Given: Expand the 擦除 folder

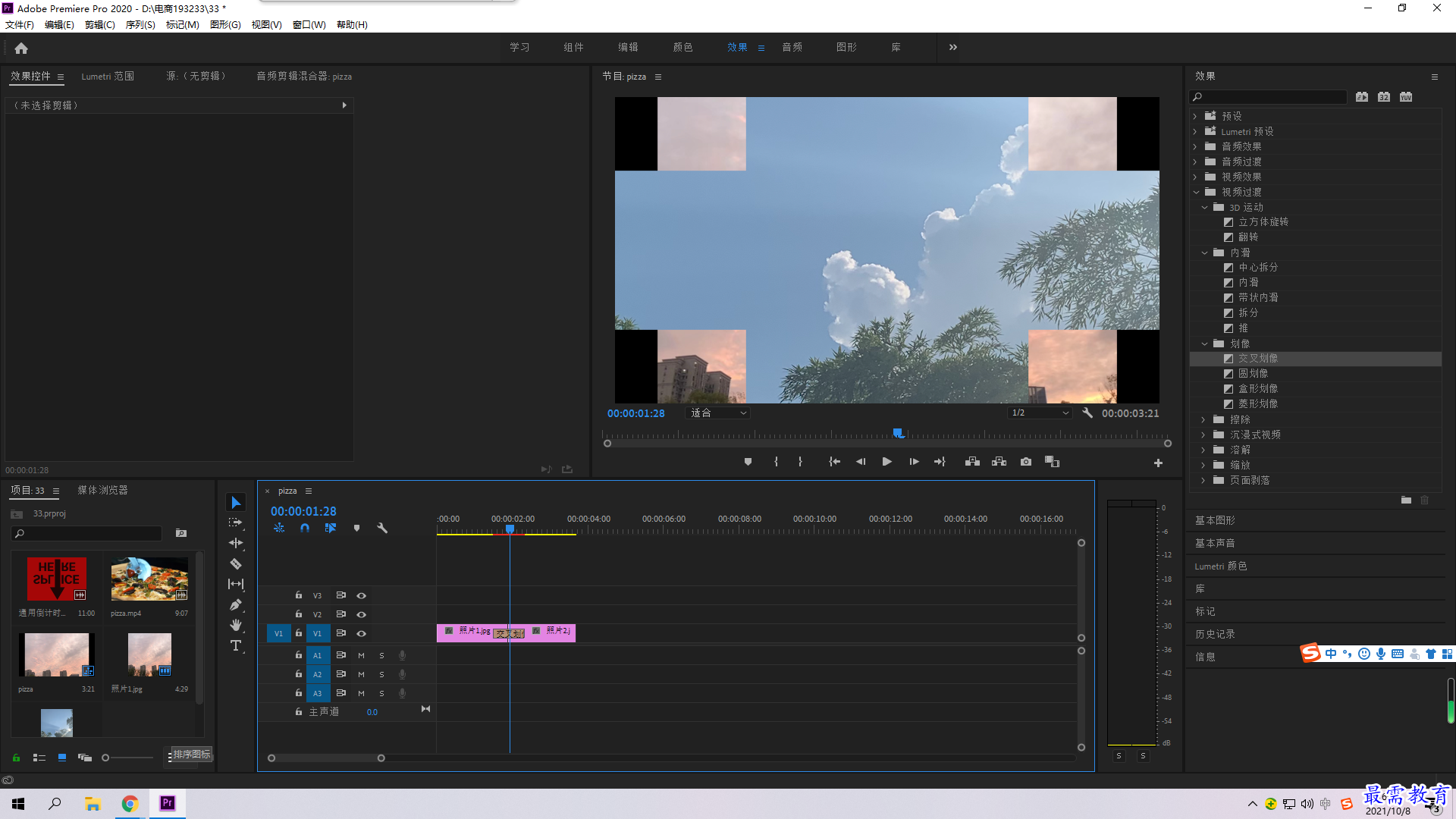Looking at the screenshot, I should point(1203,420).
